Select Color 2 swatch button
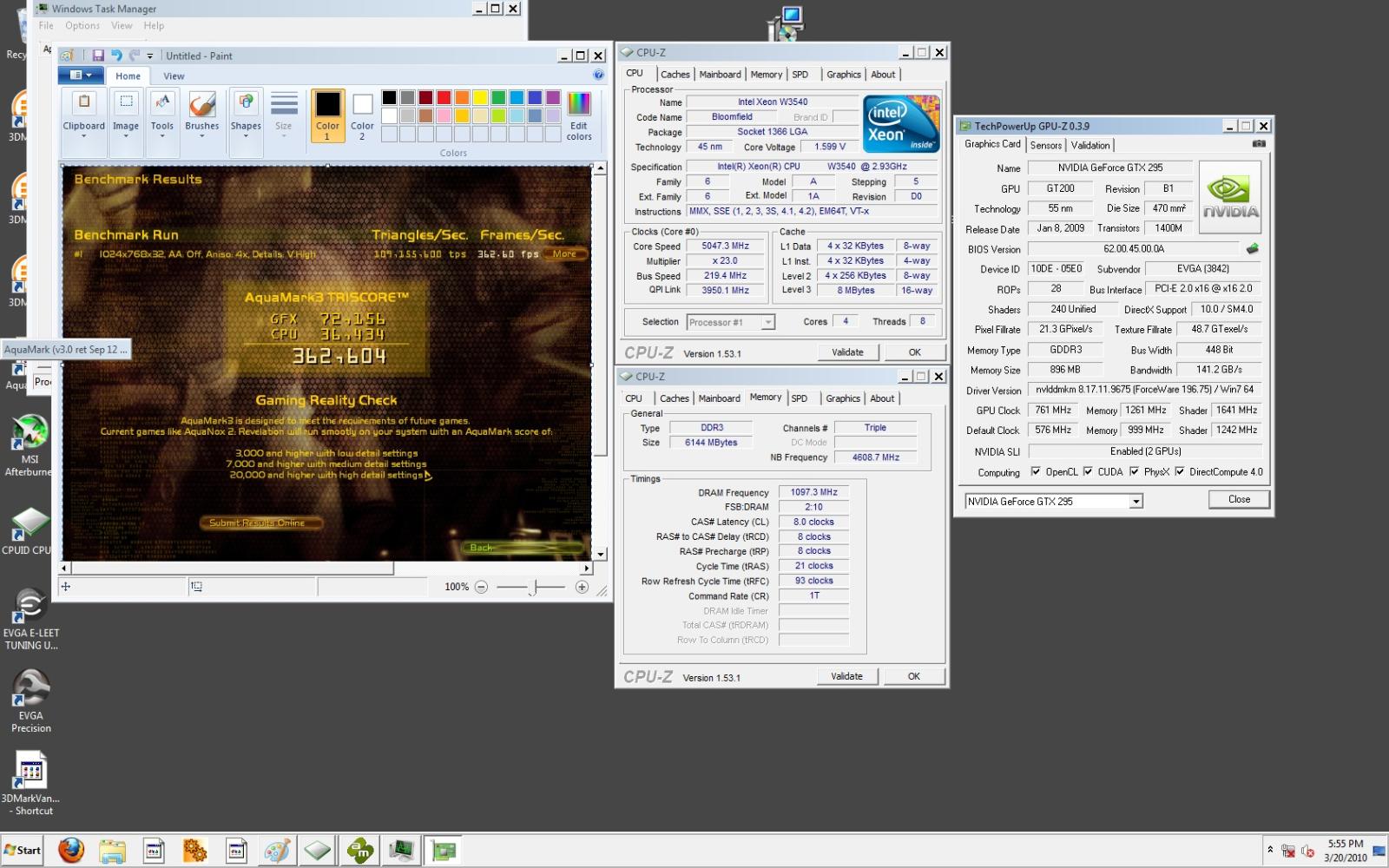 click(362, 115)
